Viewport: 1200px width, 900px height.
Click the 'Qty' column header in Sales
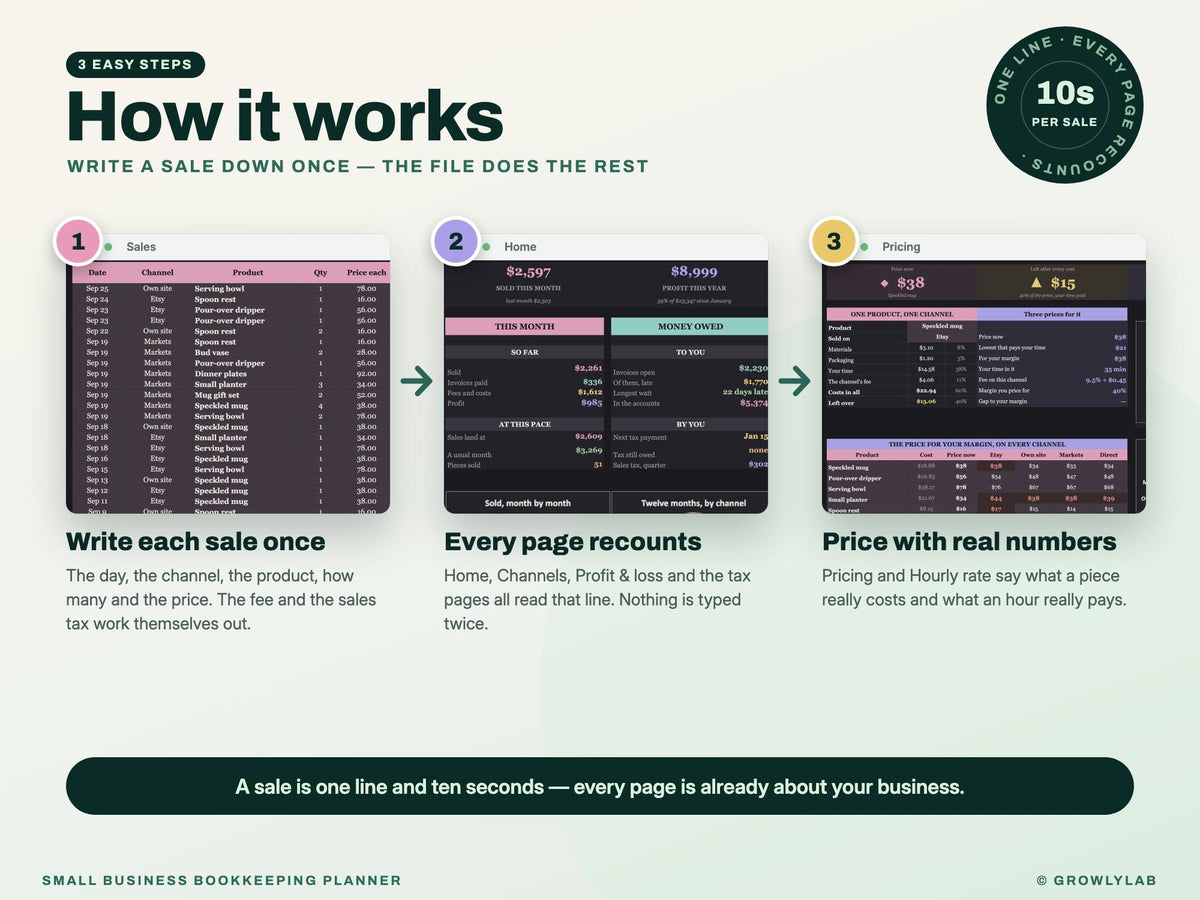tap(320, 272)
